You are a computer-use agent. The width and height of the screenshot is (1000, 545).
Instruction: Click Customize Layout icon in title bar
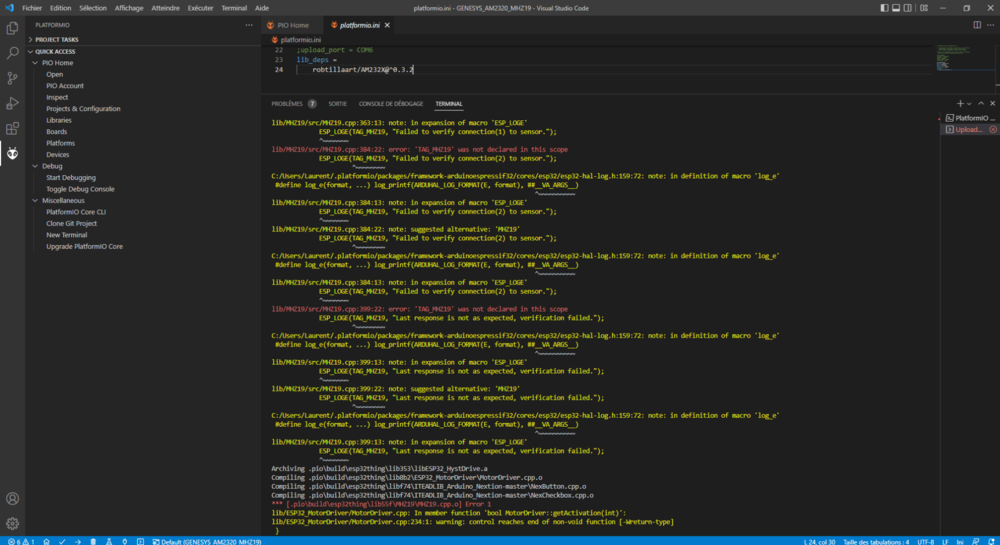pyautogui.click(x=923, y=8)
